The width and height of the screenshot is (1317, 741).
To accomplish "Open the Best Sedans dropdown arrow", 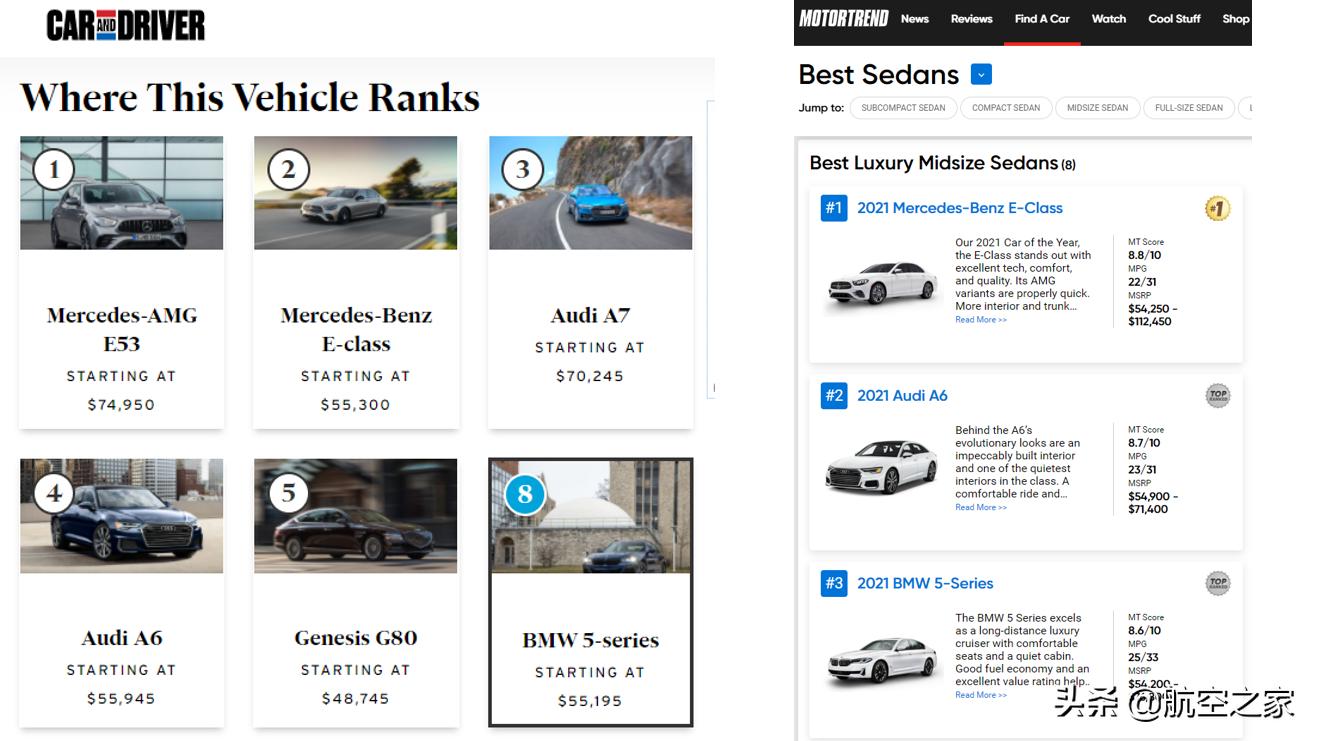I will point(981,75).
